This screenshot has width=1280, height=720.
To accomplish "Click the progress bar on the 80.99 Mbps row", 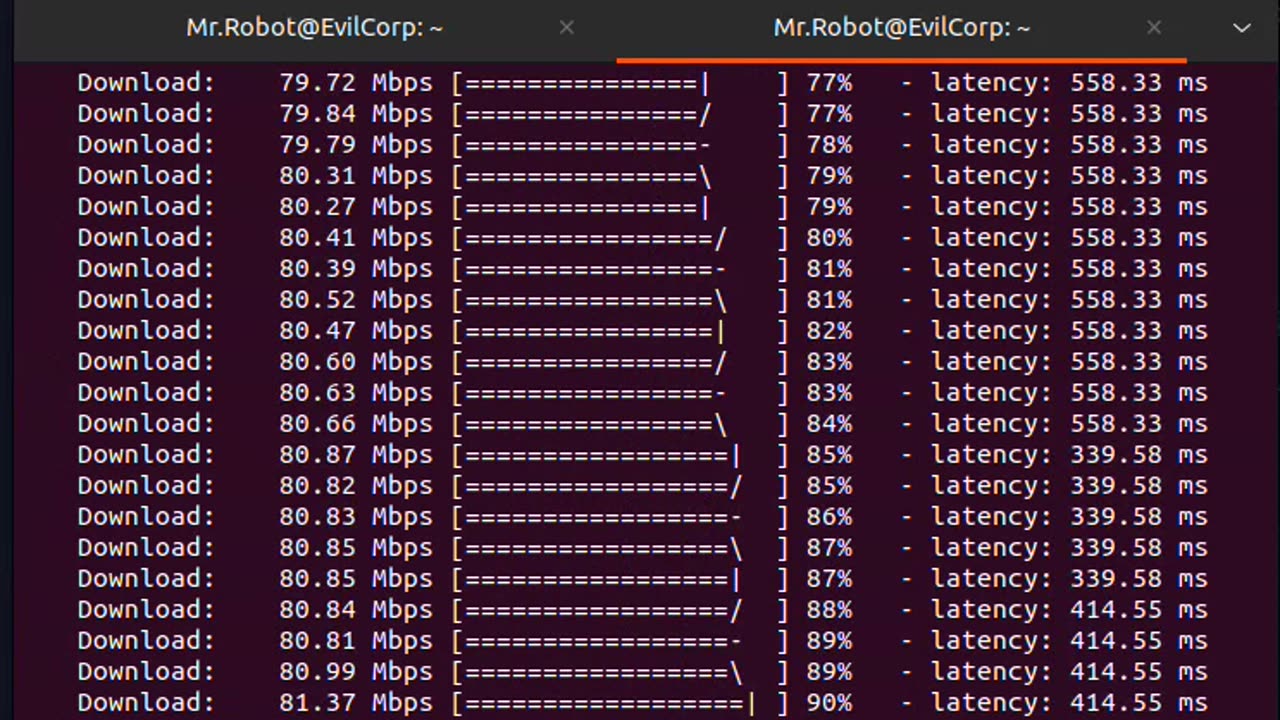I will point(620,672).
